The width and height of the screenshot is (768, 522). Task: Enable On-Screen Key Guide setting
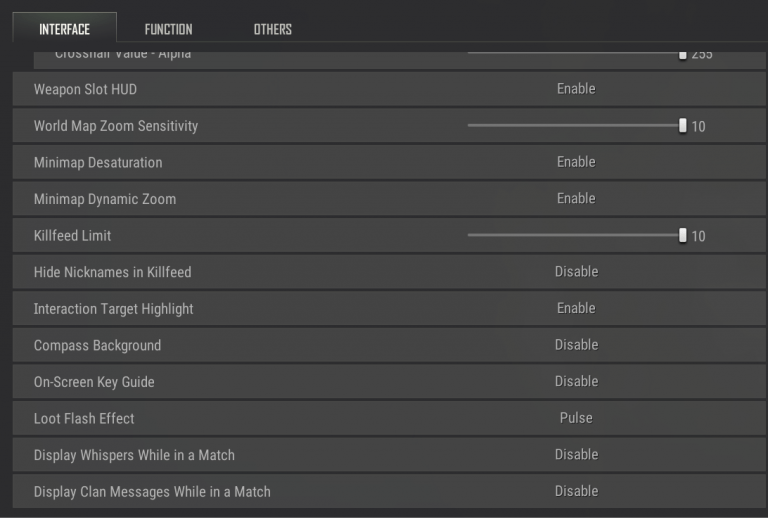tap(576, 381)
